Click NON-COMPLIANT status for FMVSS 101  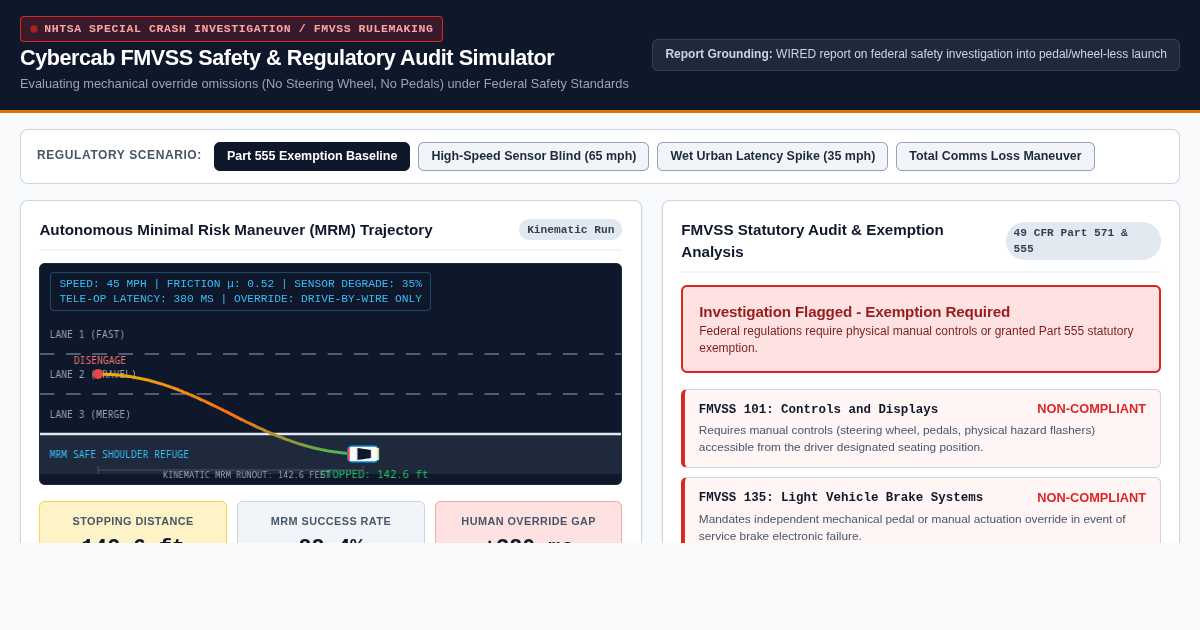(1091, 409)
